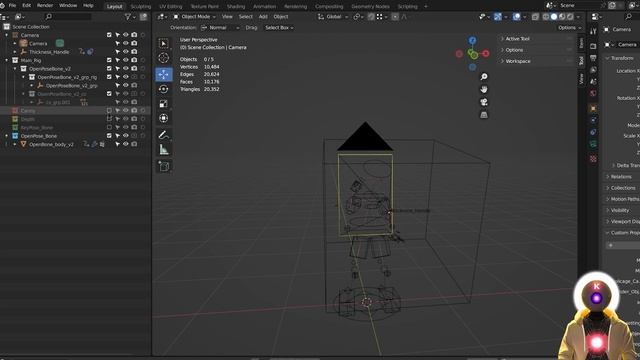Select the 3D Cursor tool
This screenshot has width=640, height=360.
click(164, 58)
